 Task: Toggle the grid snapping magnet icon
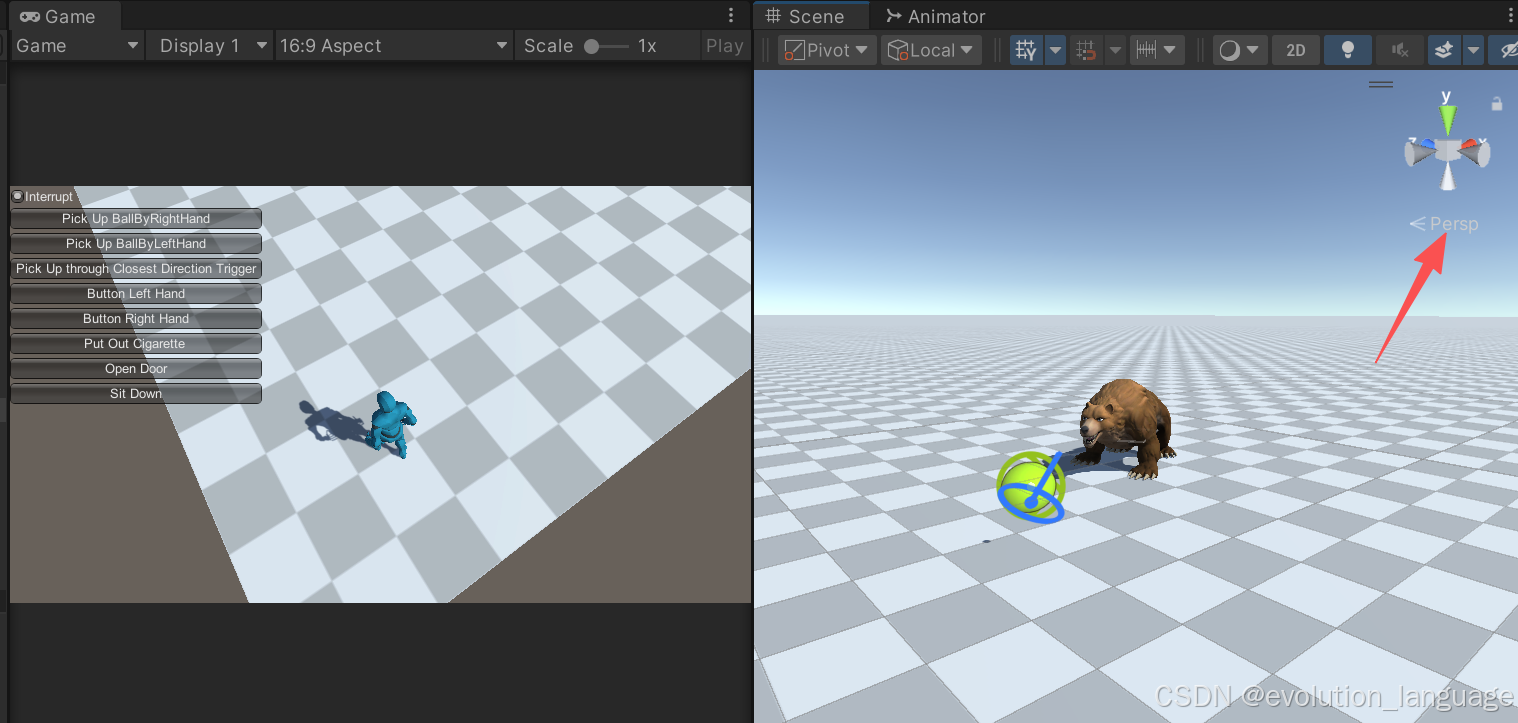[x=1085, y=50]
